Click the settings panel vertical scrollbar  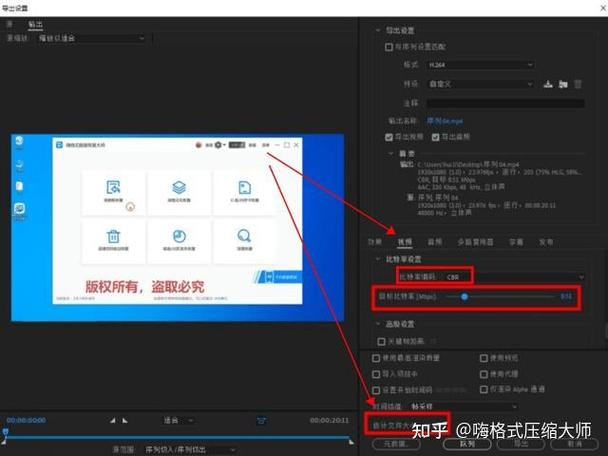coord(606,332)
